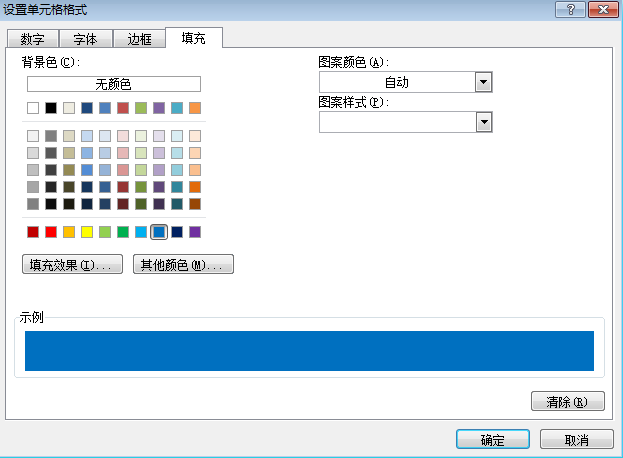Pick the white swatch in top theme row
The width and height of the screenshot is (623, 458).
point(33,108)
